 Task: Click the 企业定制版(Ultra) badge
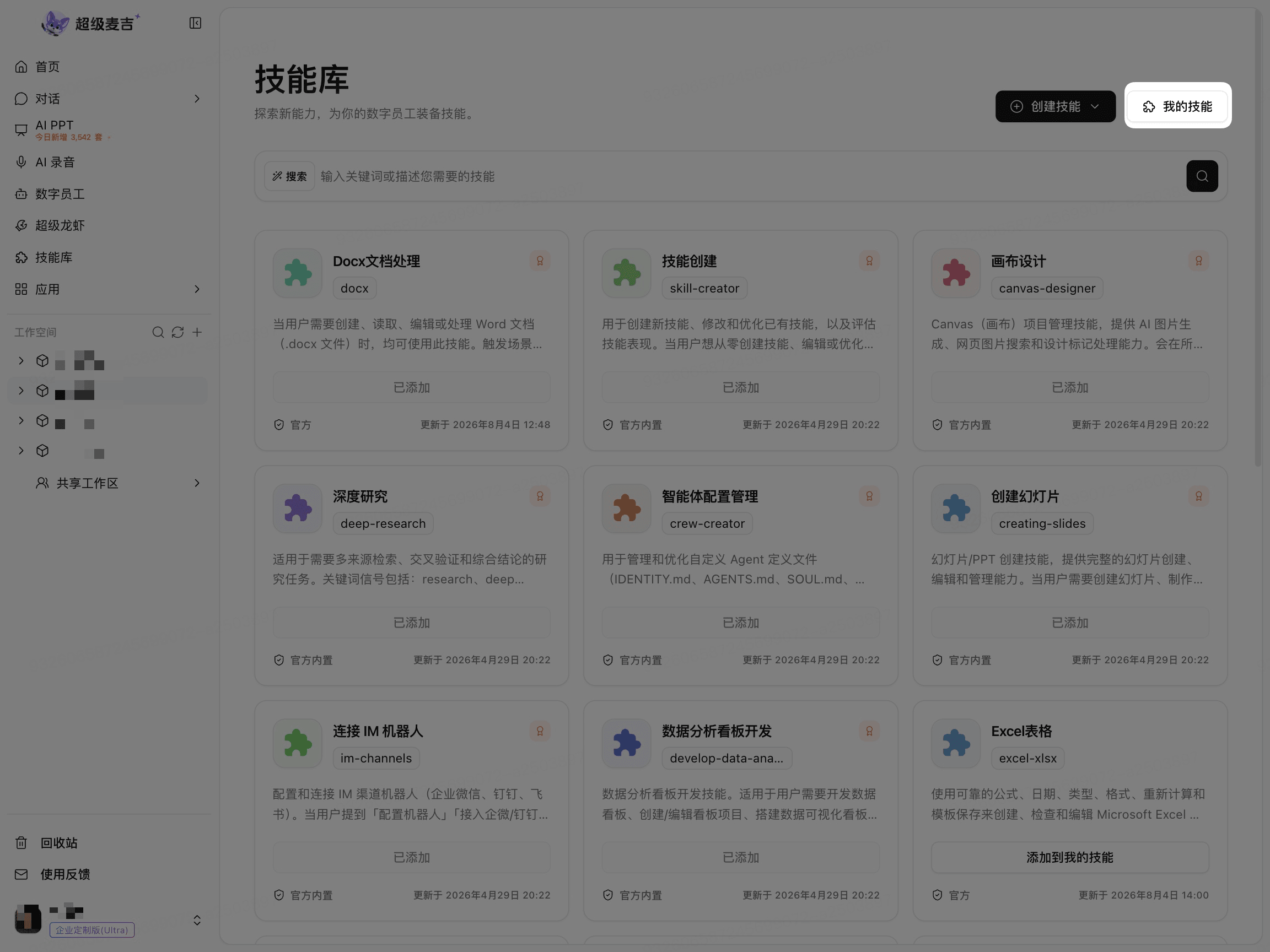(x=92, y=929)
